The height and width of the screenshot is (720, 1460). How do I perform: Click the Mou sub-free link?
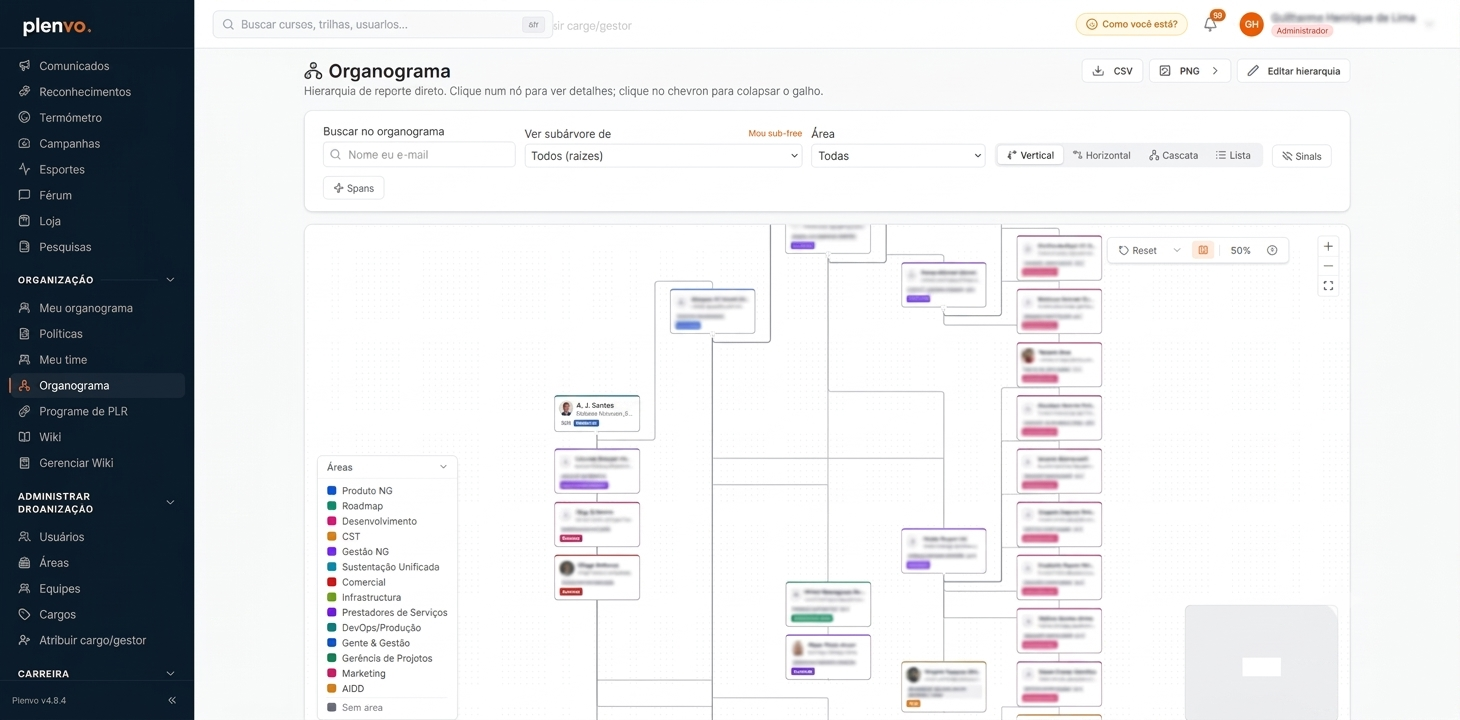tap(775, 133)
